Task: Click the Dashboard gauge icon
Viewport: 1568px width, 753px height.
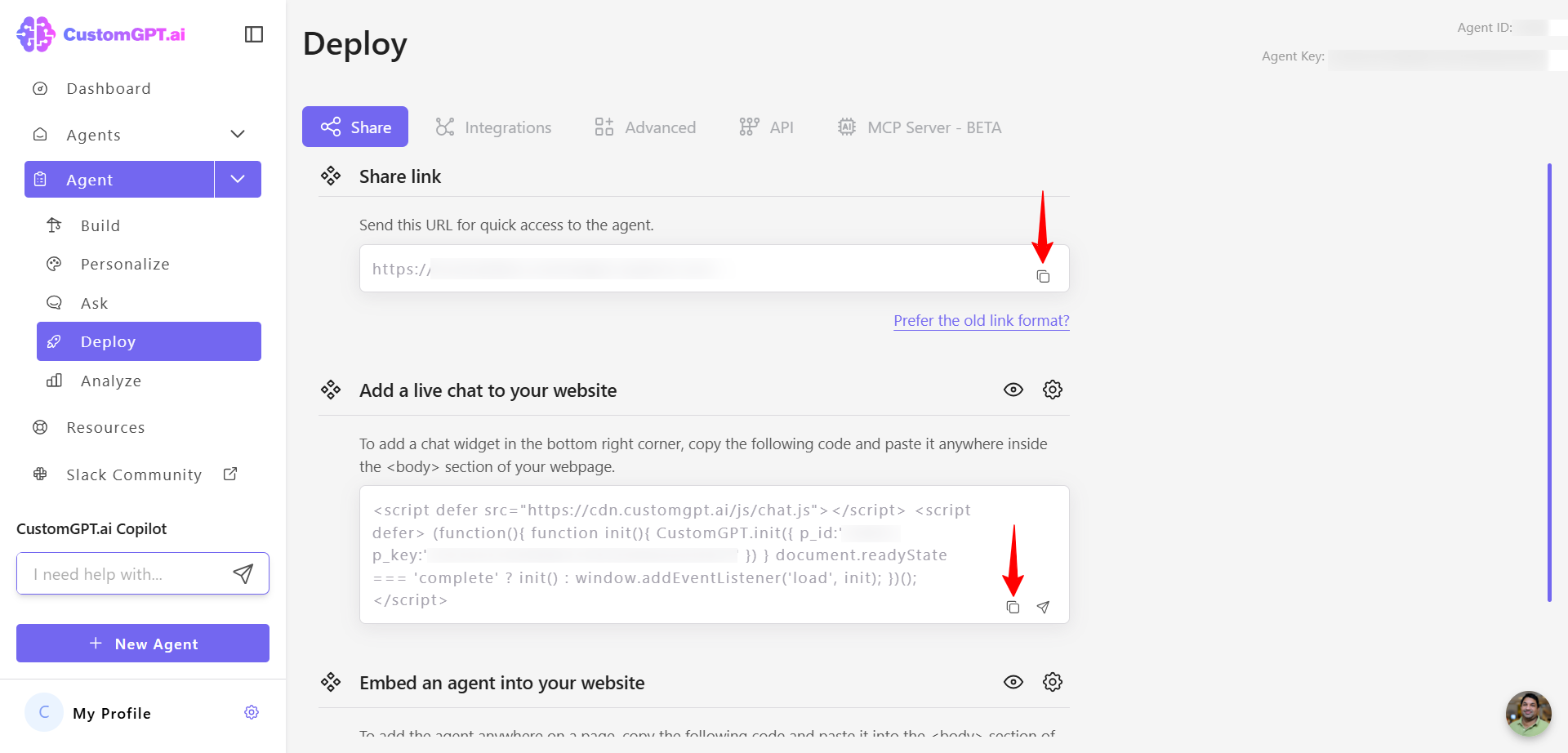Action: 40,88
